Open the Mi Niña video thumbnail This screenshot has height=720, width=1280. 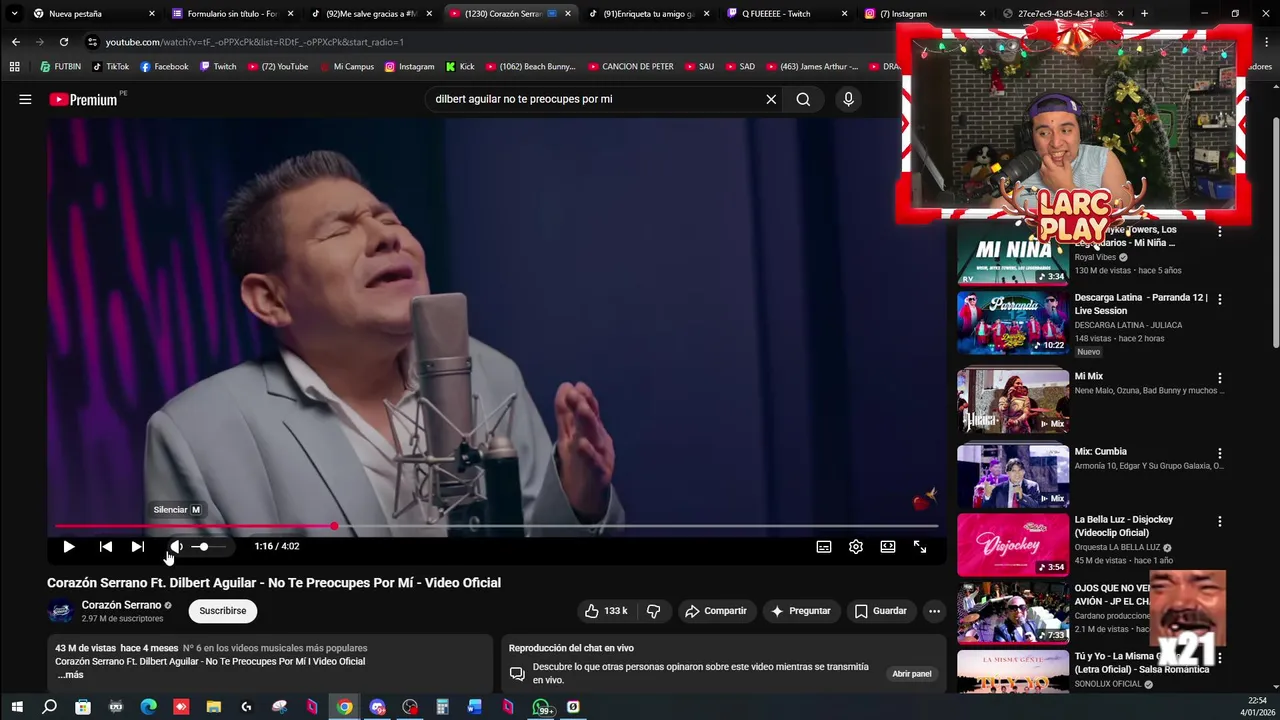[x=1013, y=256]
